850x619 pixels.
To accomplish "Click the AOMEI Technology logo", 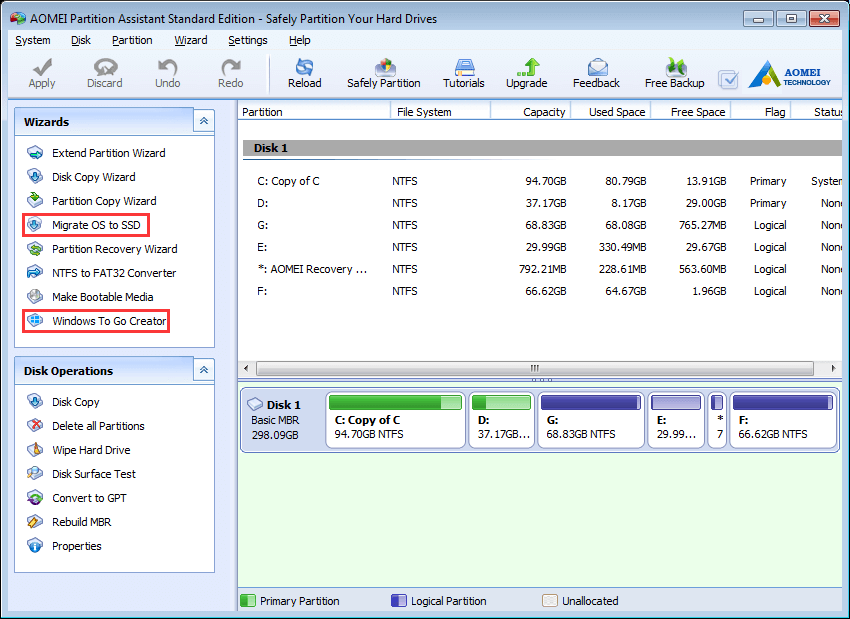I will click(789, 74).
